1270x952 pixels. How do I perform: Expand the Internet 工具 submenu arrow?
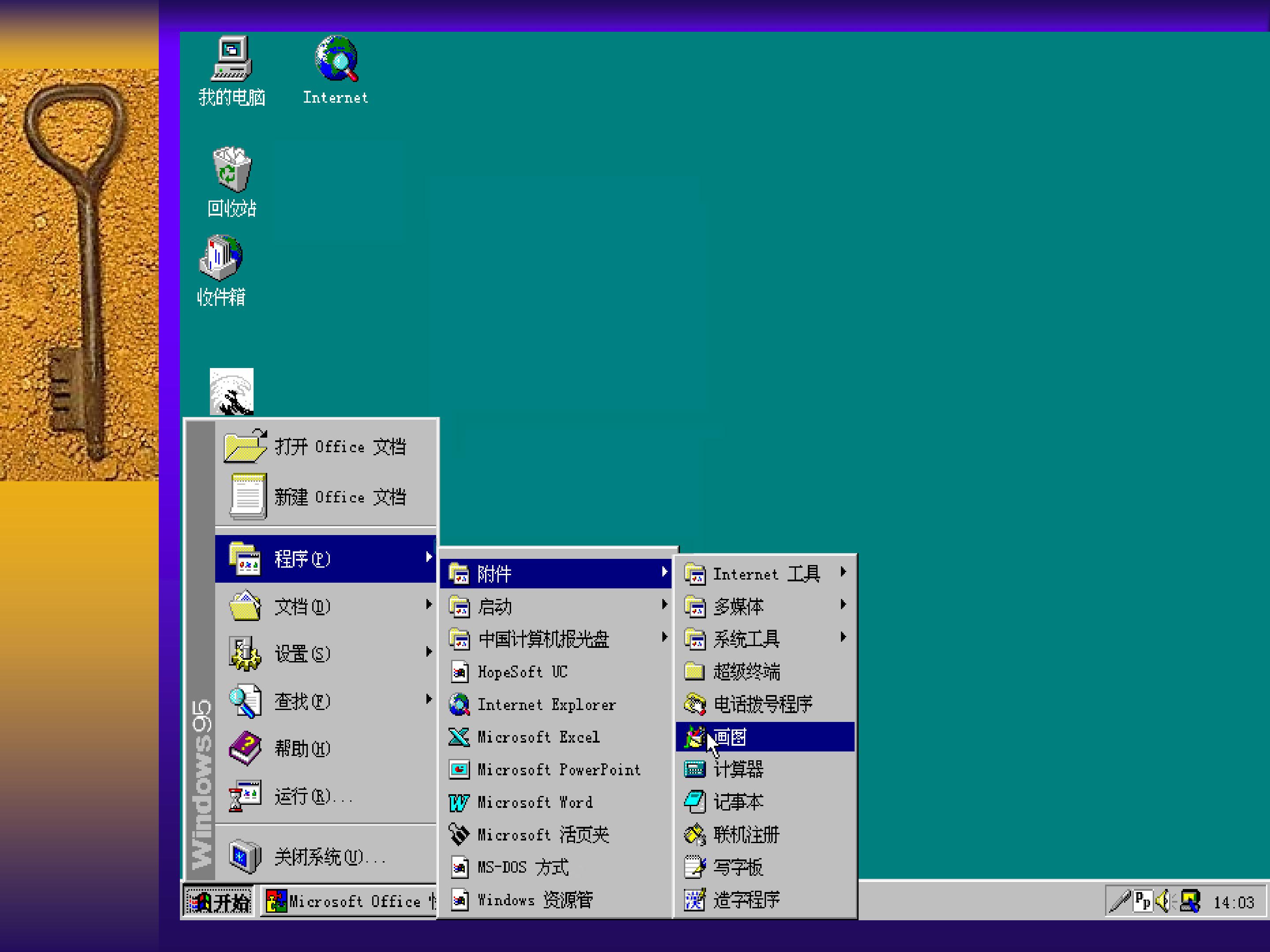tap(843, 572)
